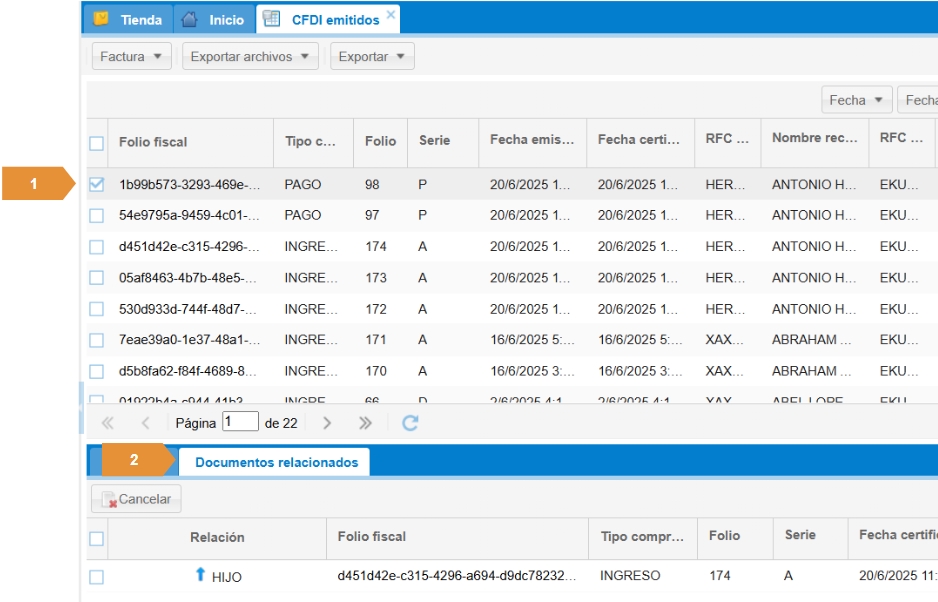Click folio fiscal 05af8463-4b7b-48e5 cell
Screen dimensions: 938x602
coord(190,278)
